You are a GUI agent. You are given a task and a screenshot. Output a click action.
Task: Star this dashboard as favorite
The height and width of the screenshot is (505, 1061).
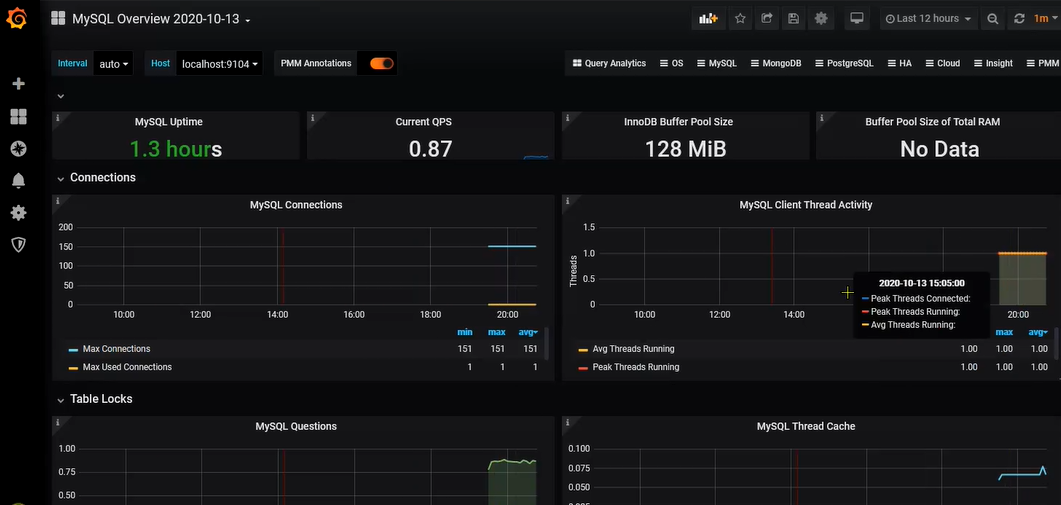(740, 18)
